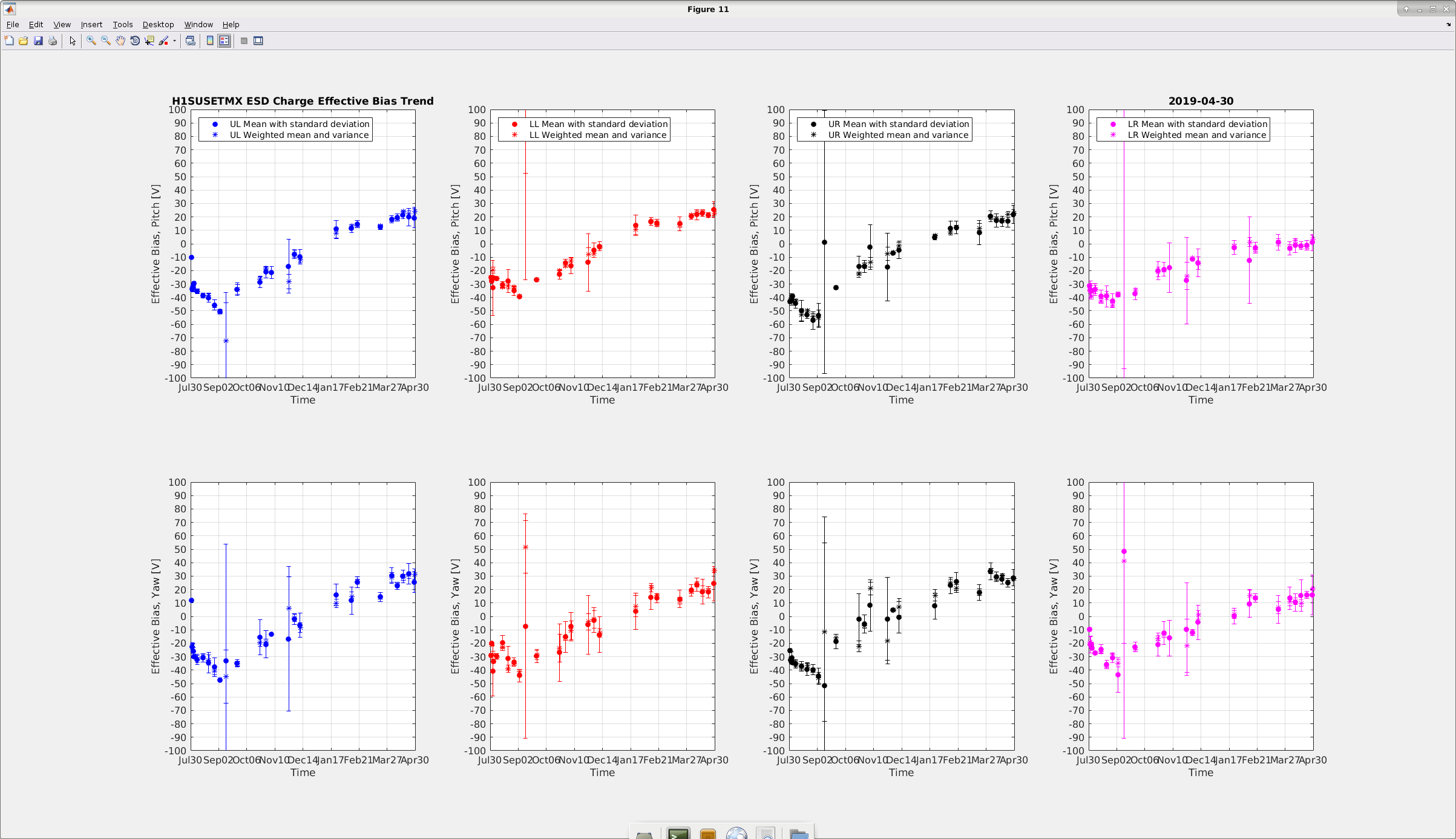1456x839 pixels.
Task: Select legend entry 'UR Mean with standard deviation'
Action: [899, 124]
